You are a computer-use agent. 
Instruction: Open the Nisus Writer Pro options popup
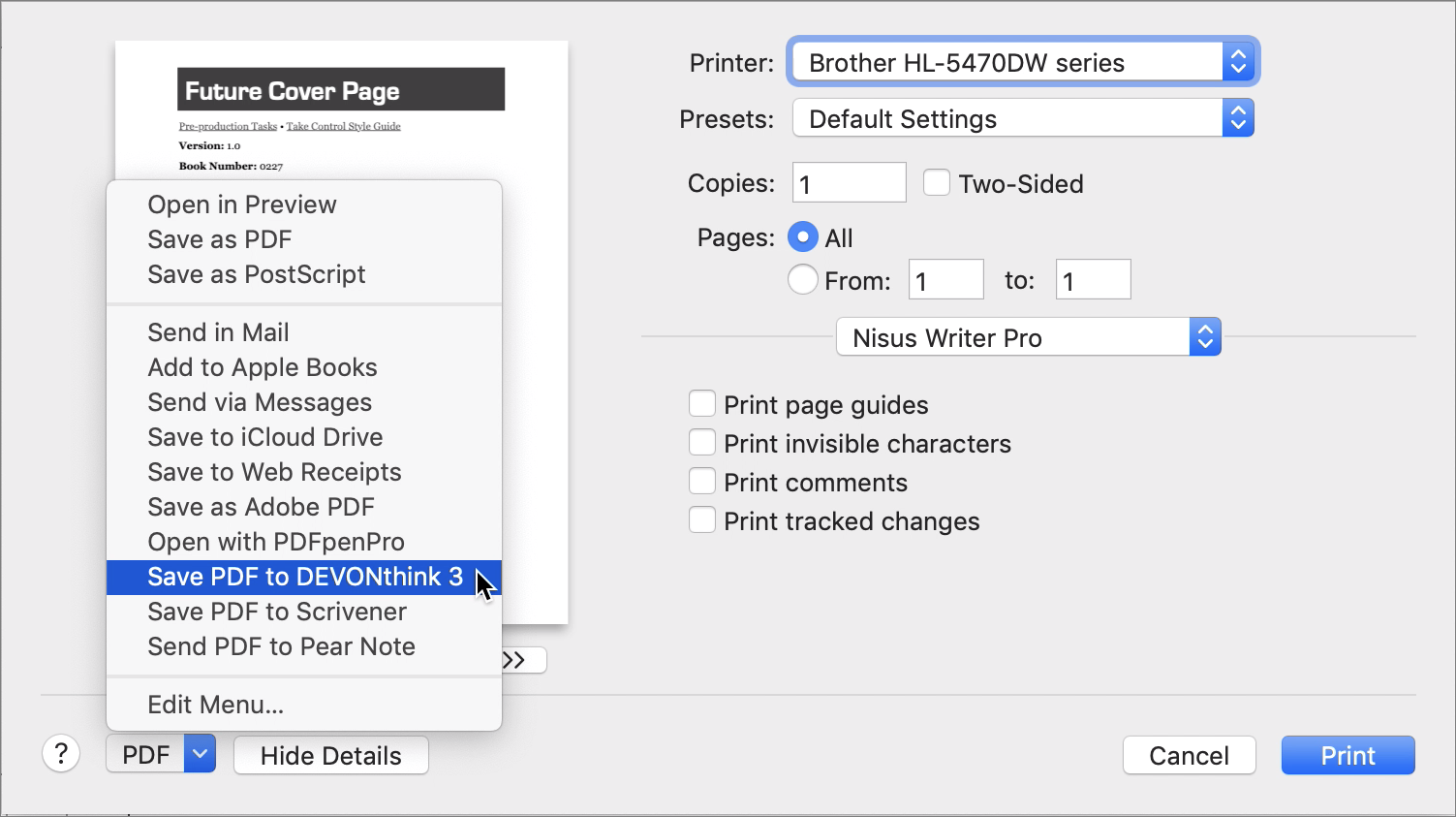tap(1029, 337)
